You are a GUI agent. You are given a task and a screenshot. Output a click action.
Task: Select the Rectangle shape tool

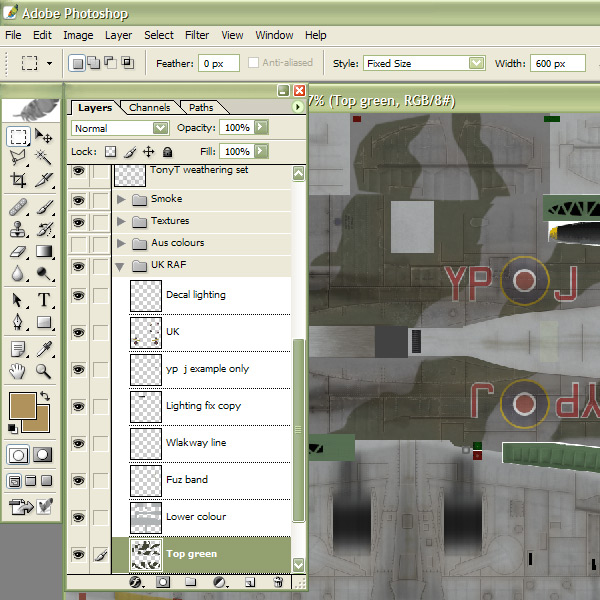click(43, 323)
